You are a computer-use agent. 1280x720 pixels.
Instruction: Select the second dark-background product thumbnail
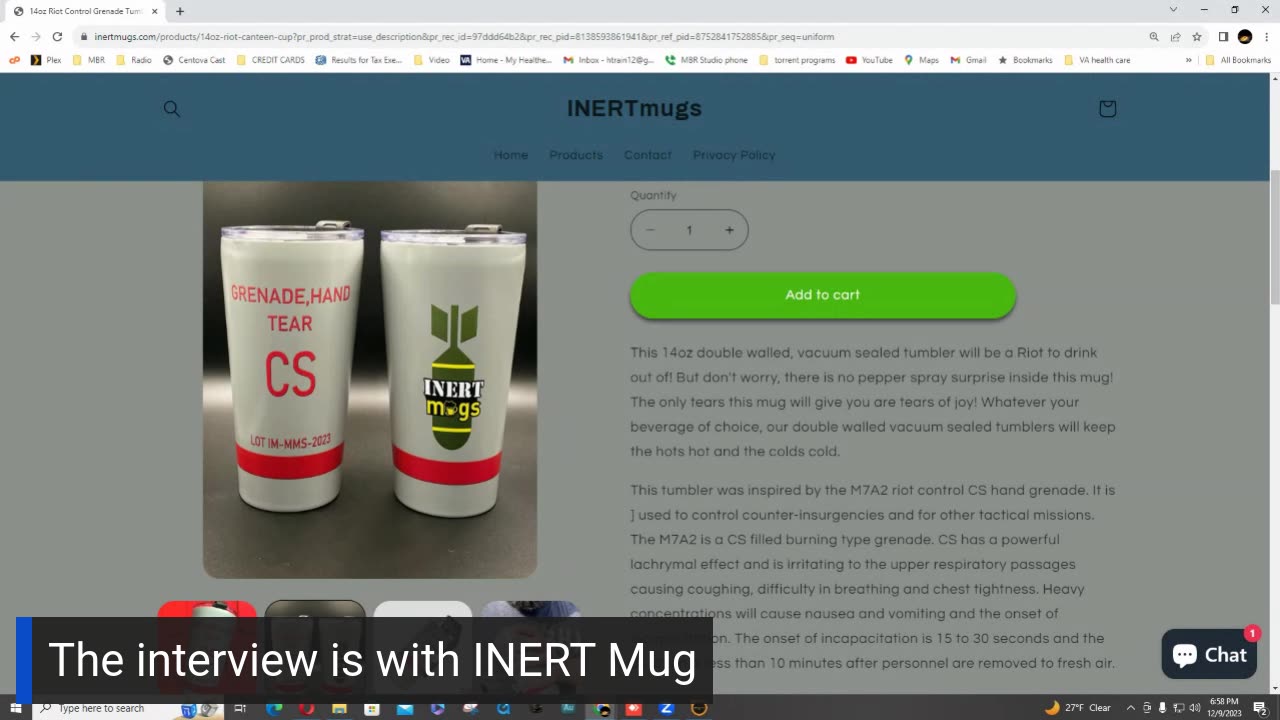pyautogui.click(x=315, y=610)
